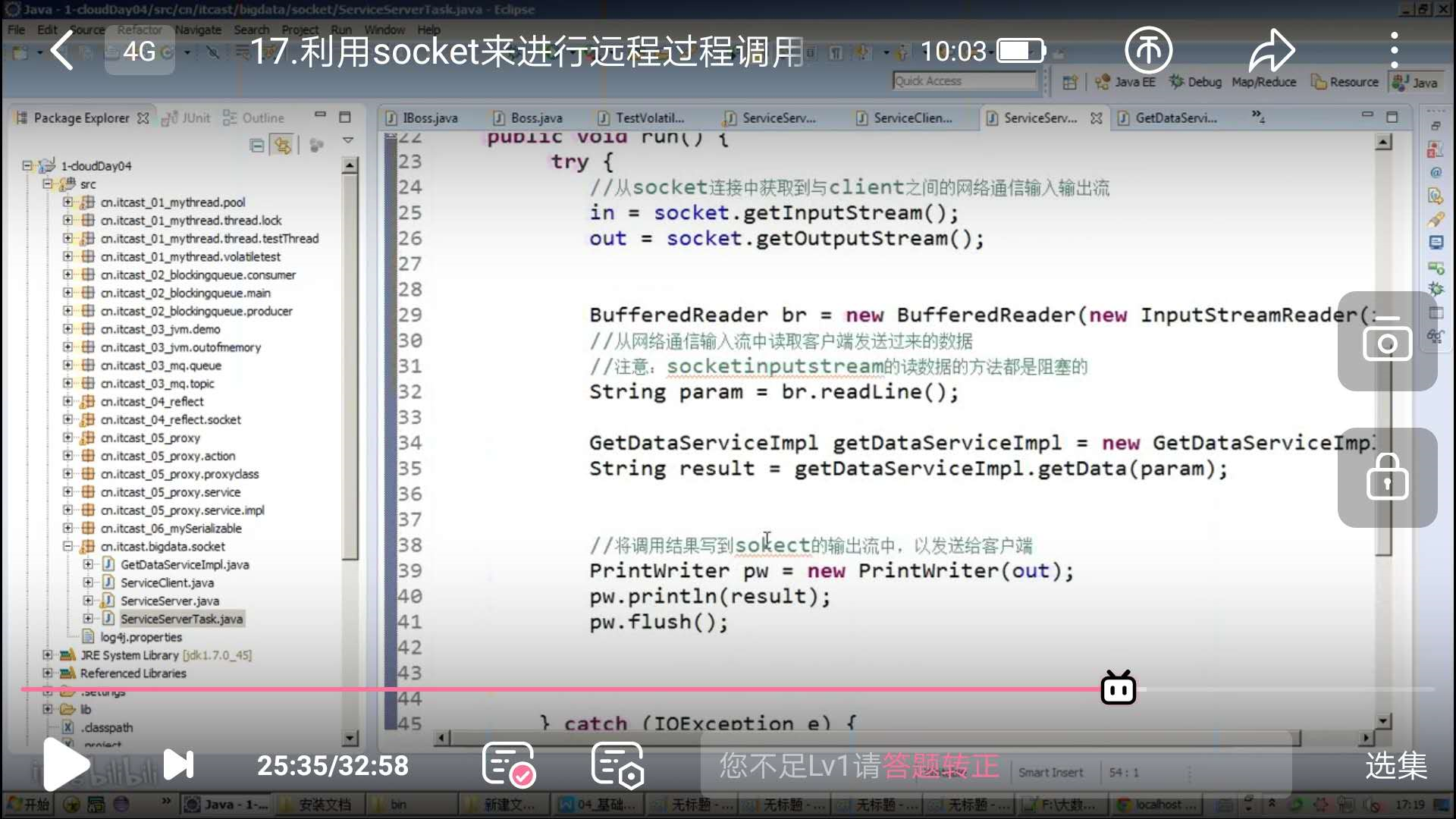Collapse all in Package Explorer

[257, 145]
